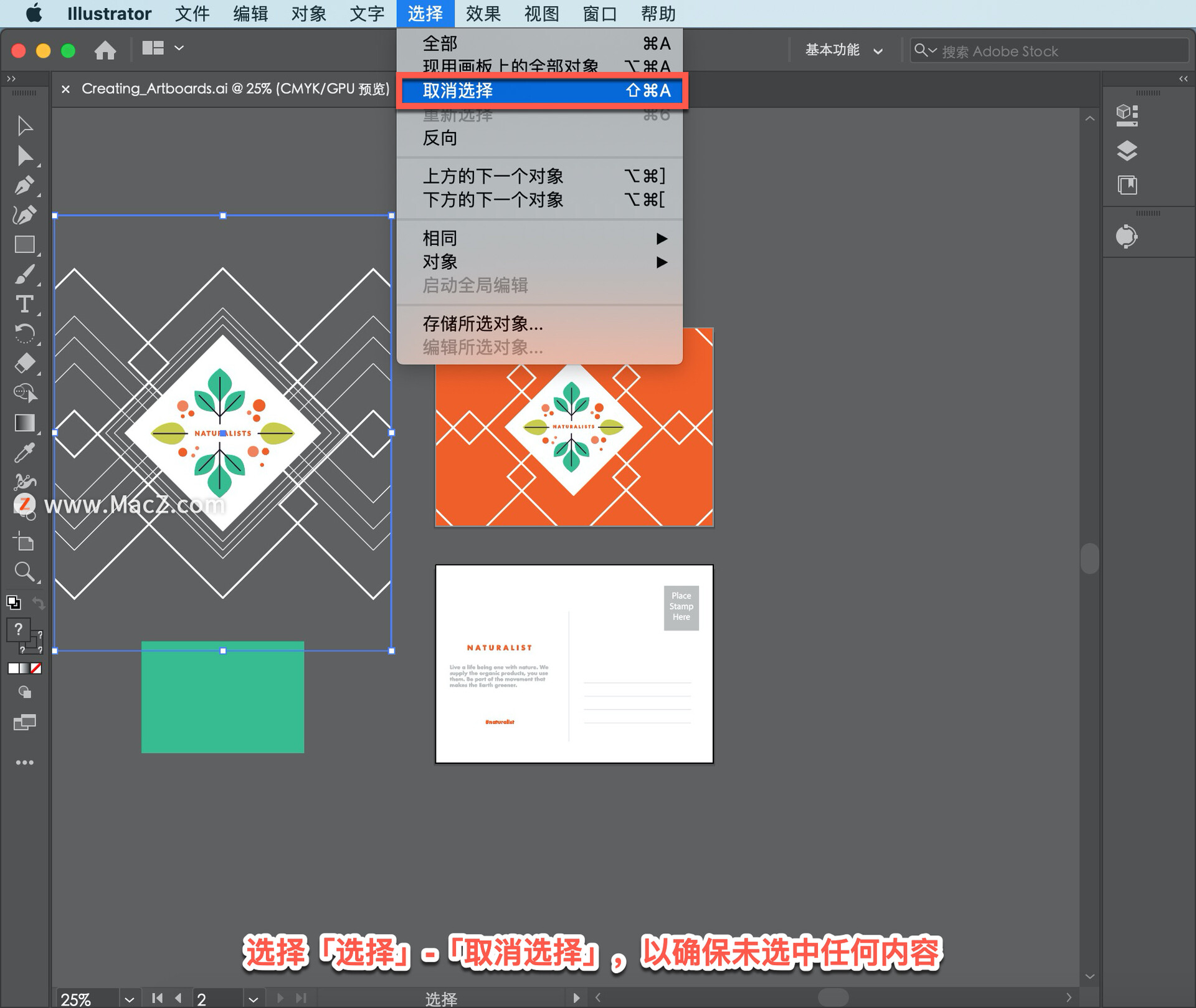Expand the 相同 submenu
The width and height of the screenshot is (1196, 1008).
[x=539, y=238]
